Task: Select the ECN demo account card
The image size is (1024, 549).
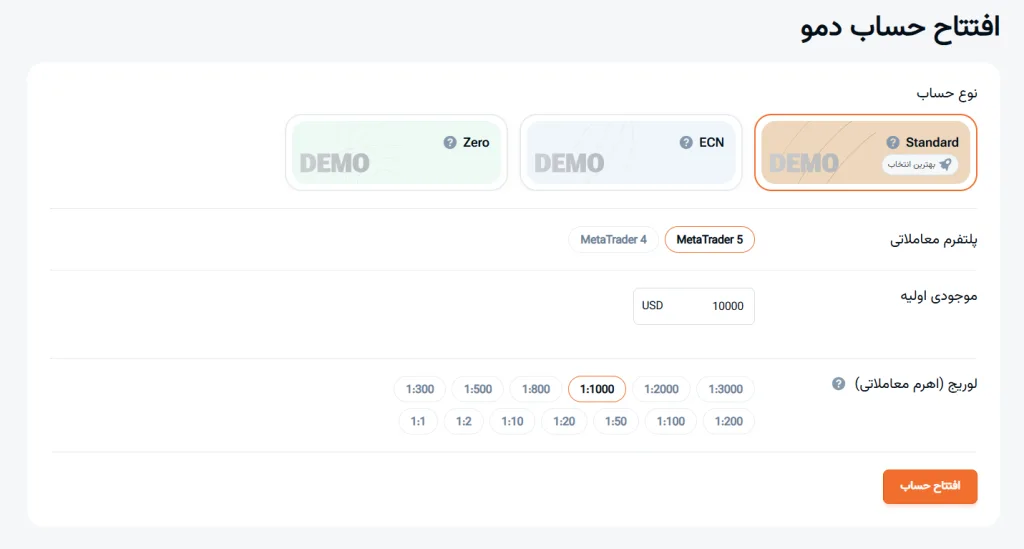Action: tap(630, 152)
